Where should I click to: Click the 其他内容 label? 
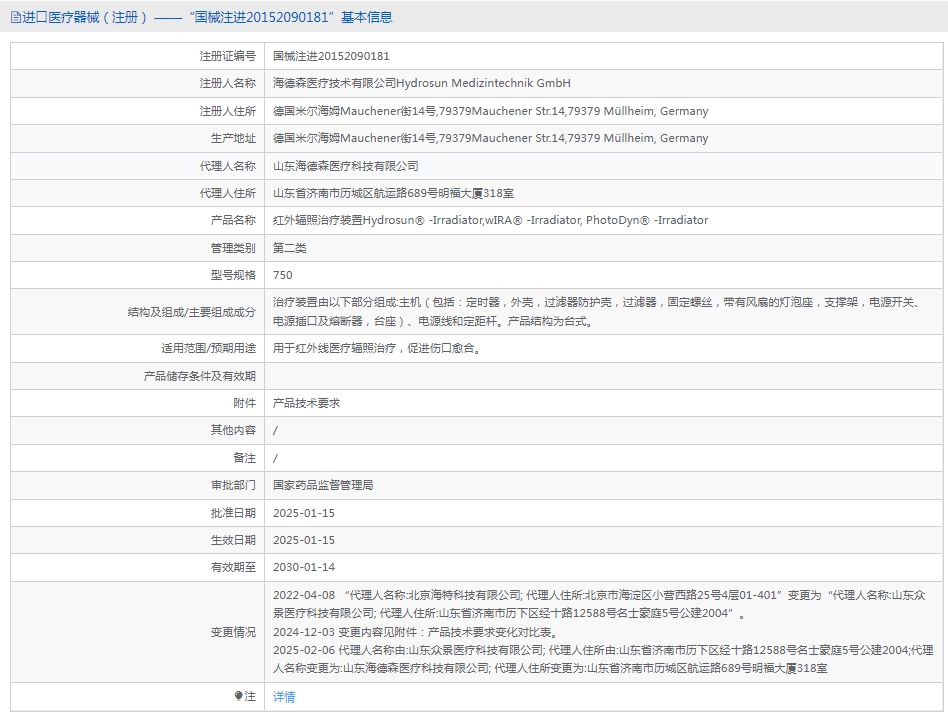click(233, 430)
